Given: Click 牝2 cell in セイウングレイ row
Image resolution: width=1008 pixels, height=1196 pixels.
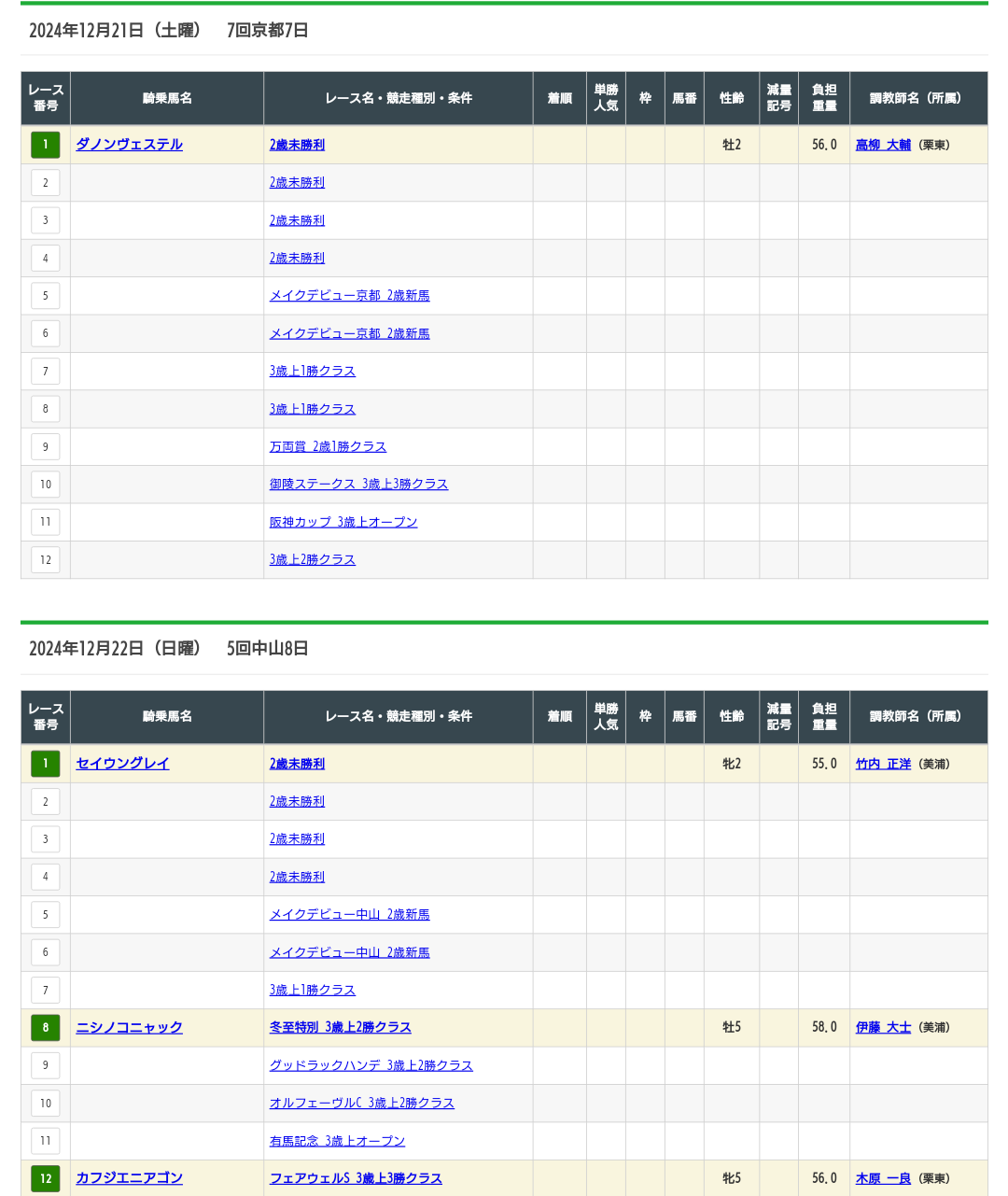Looking at the screenshot, I should pyautogui.click(x=732, y=764).
